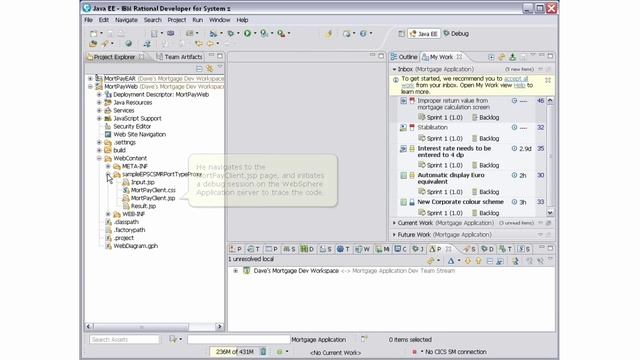Expand Dave's Mortgage Dev Workspace in Pending Changes
Screen dimensions: 640x360
[236, 271]
